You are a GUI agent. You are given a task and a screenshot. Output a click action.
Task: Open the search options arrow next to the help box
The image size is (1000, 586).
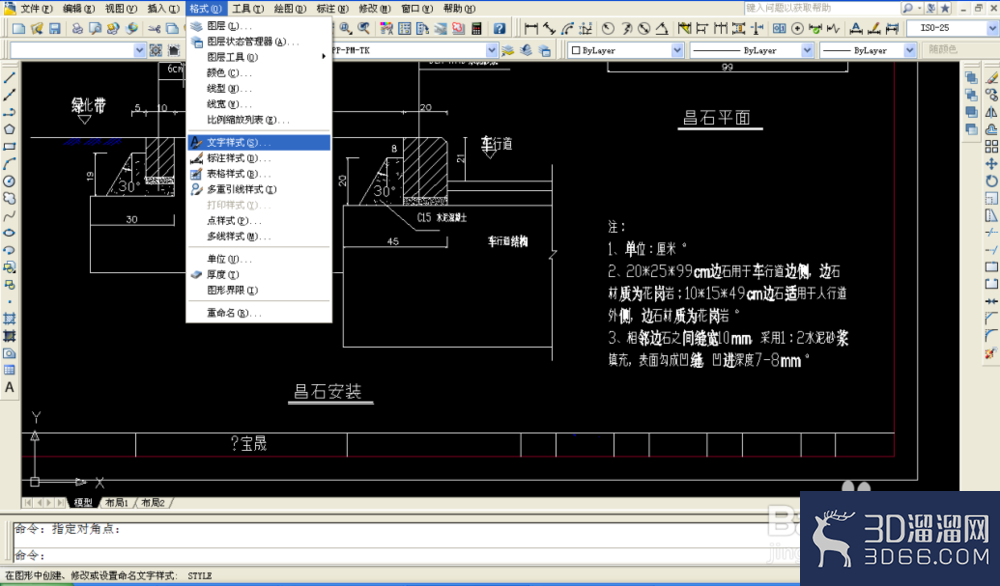point(920,8)
